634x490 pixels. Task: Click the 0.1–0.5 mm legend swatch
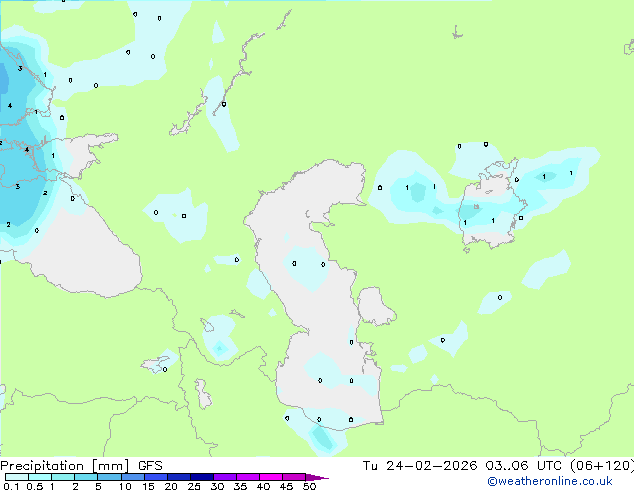click(17, 477)
